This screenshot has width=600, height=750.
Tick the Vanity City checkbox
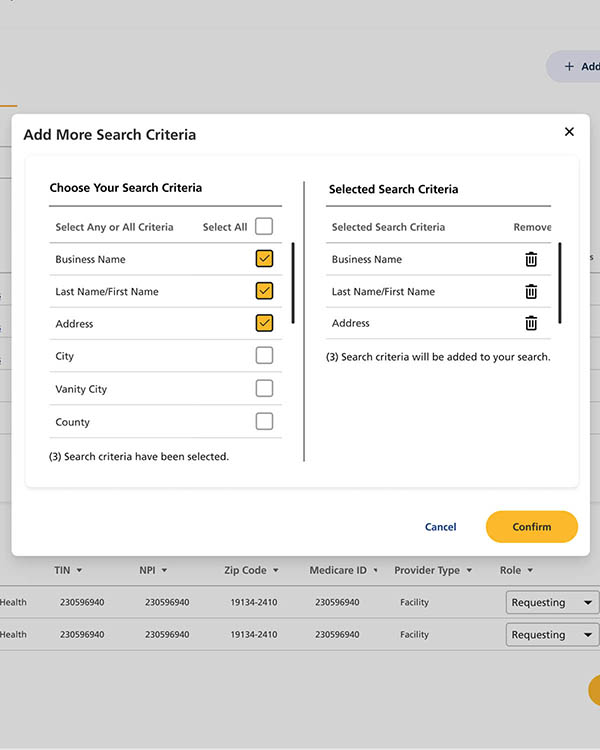[264, 388]
